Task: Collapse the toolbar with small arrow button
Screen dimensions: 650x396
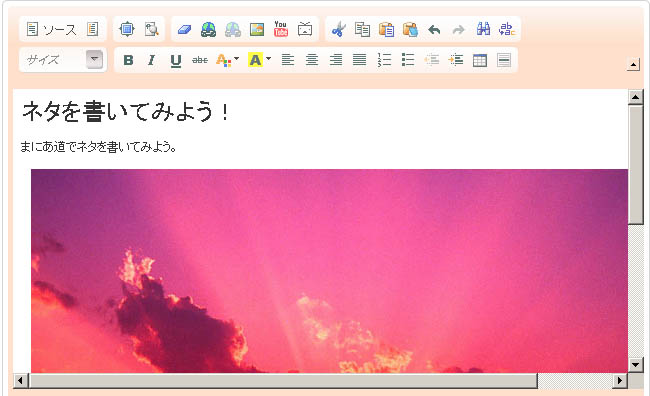Action: pos(633,65)
